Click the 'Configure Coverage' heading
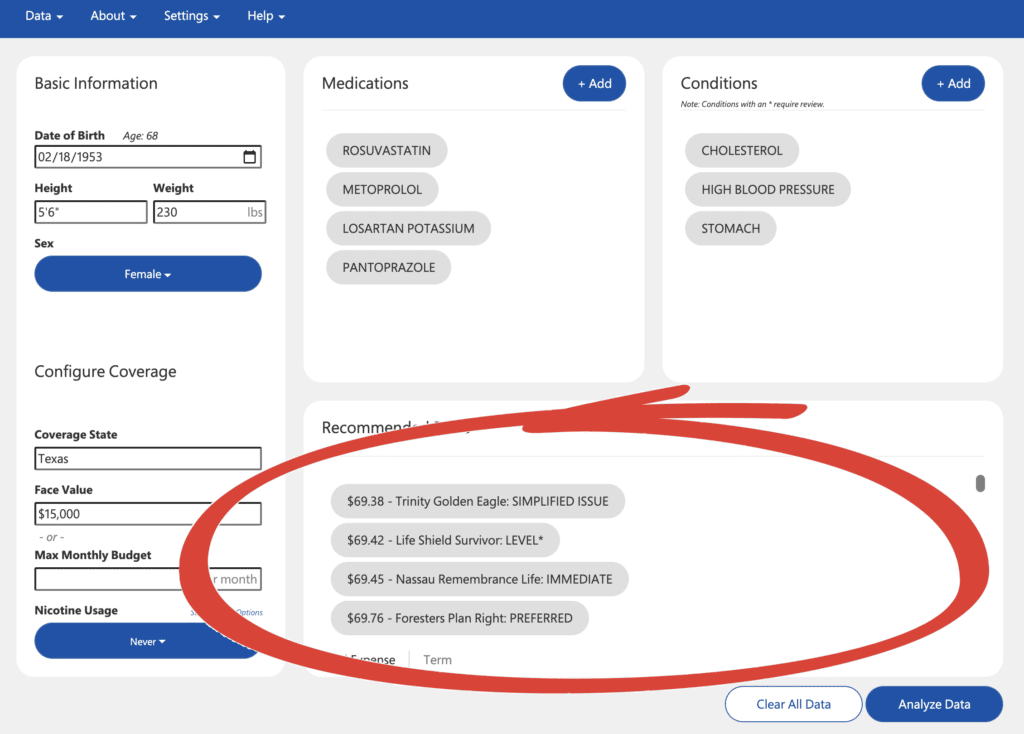 105,372
